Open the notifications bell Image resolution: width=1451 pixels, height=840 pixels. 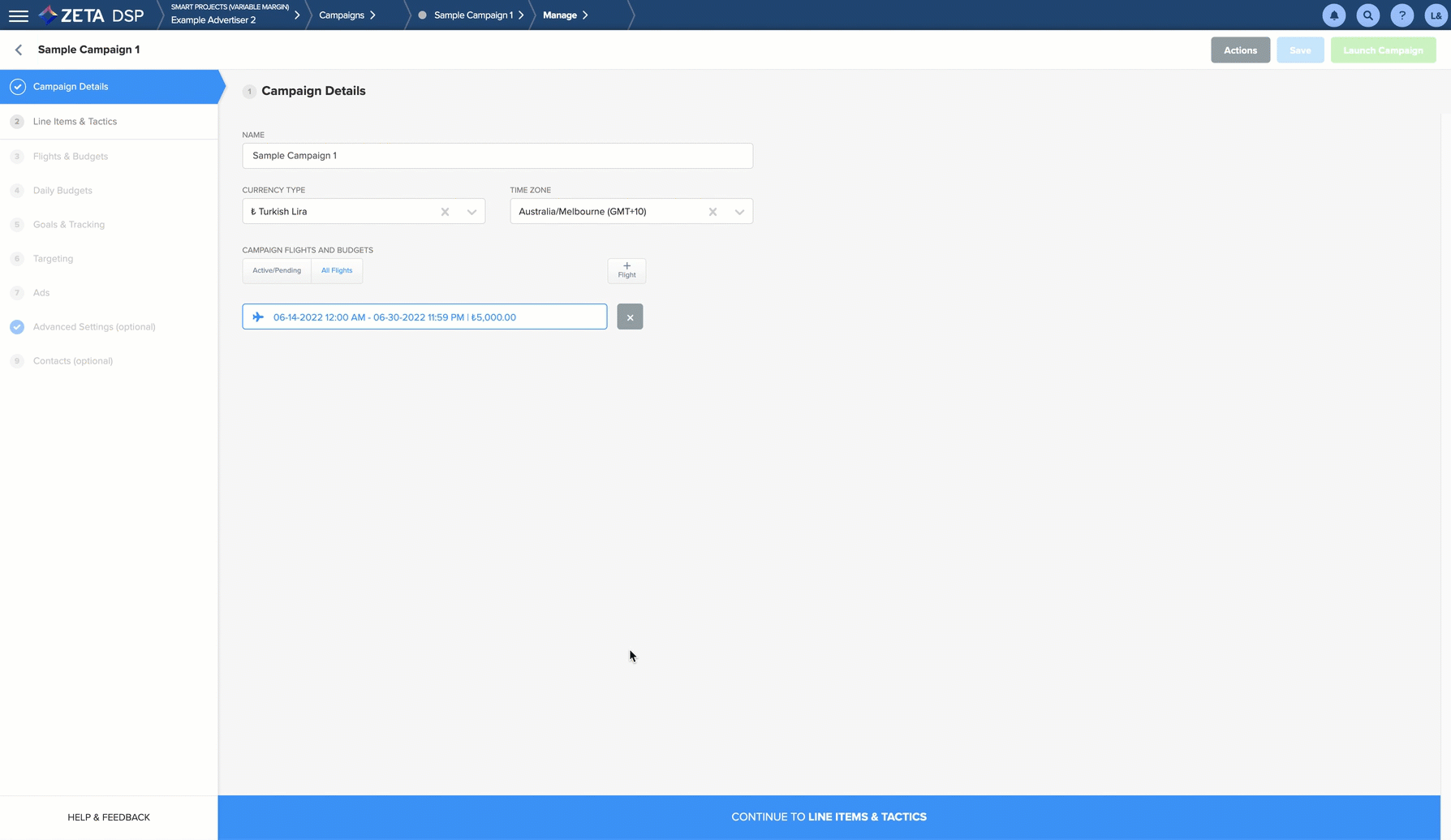click(x=1333, y=15)
